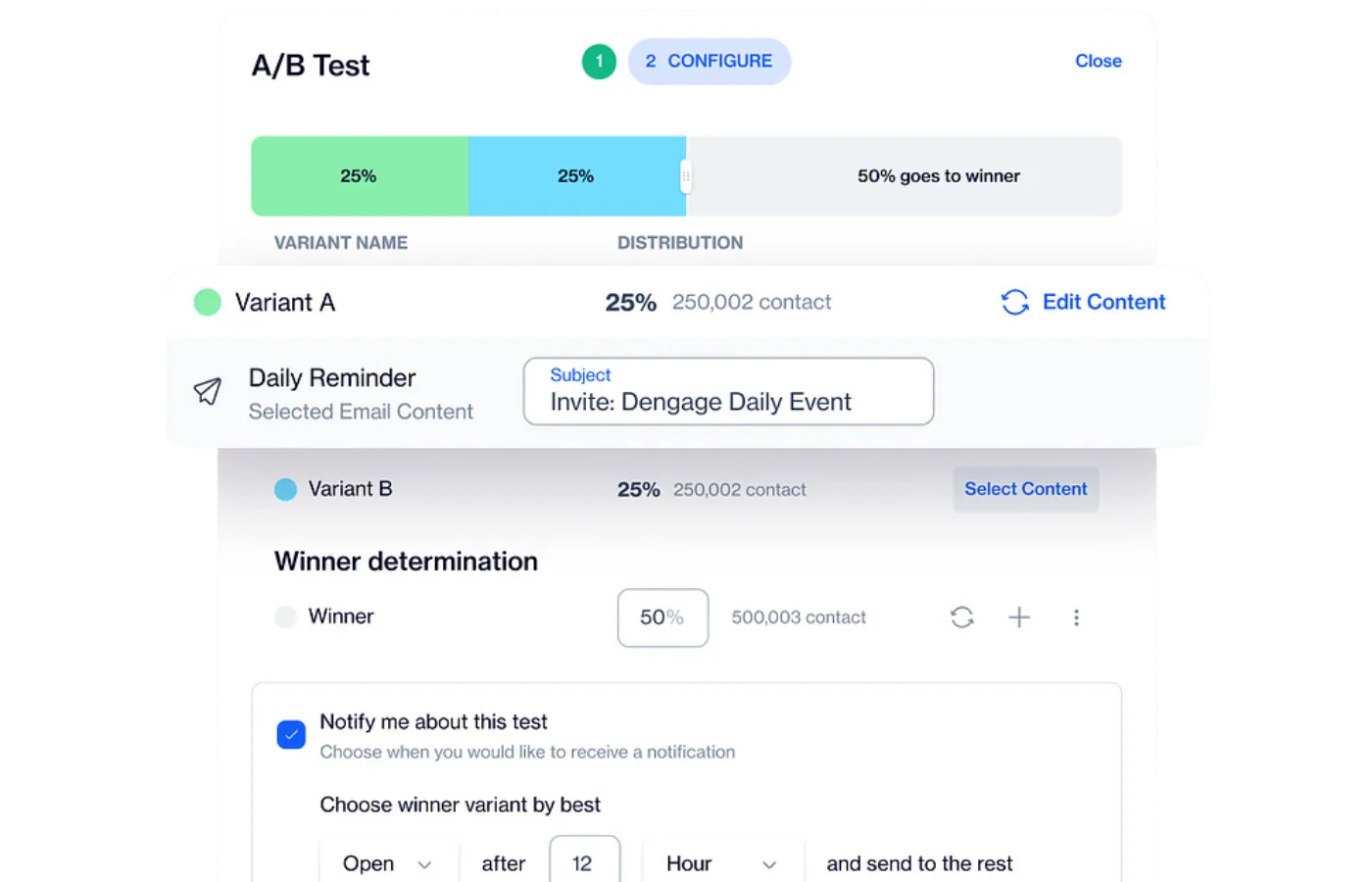Viewport: 1372px width, 882px height.
Task: Expand the Hour time unit dropdown
Action: click(x=722, y=863)
